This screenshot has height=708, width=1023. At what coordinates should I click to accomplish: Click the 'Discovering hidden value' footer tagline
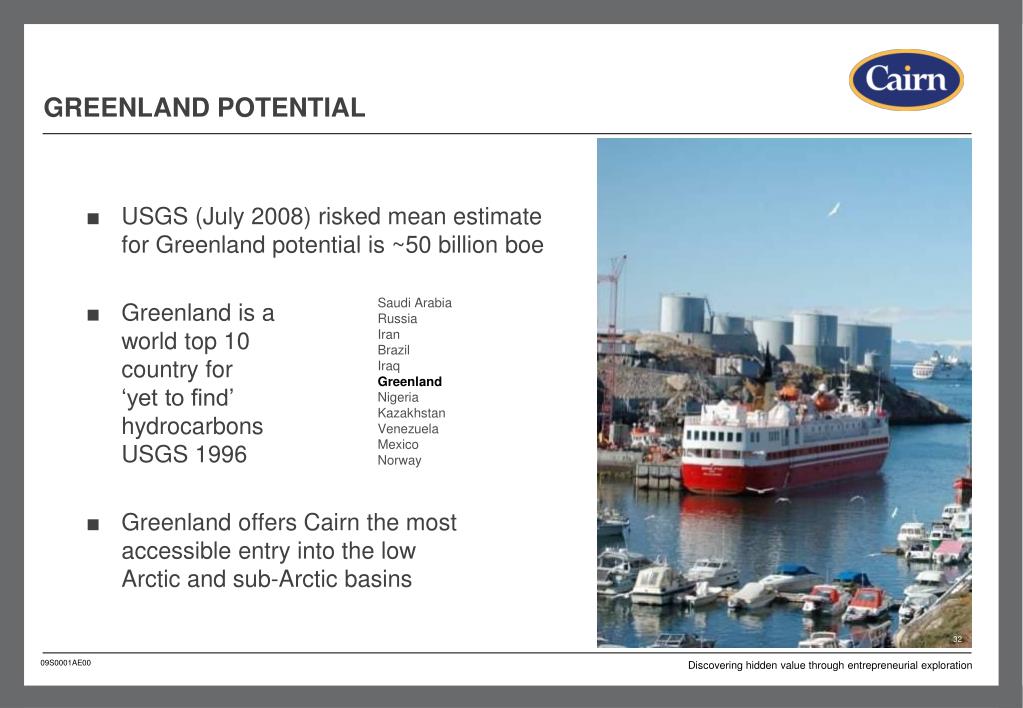pyautogui.click(x=830, y=666)
